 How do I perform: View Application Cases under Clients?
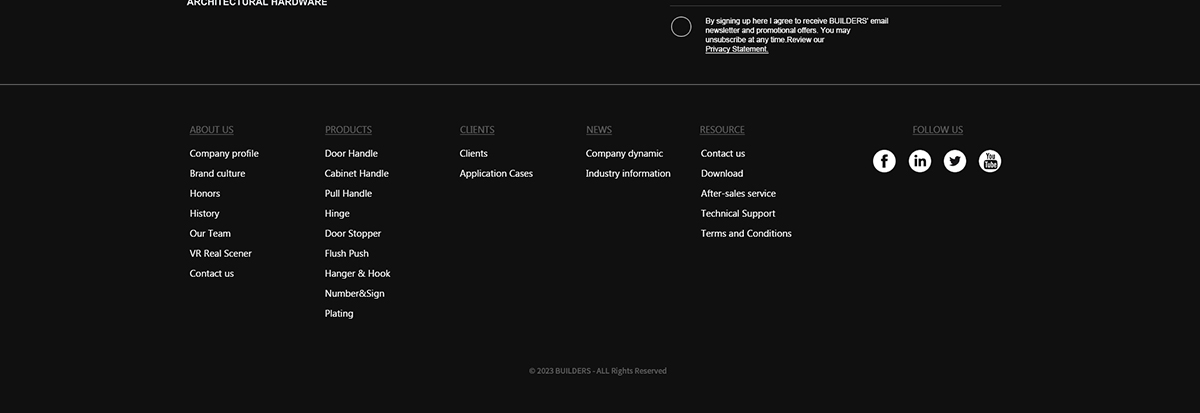(x=496, y=174)
